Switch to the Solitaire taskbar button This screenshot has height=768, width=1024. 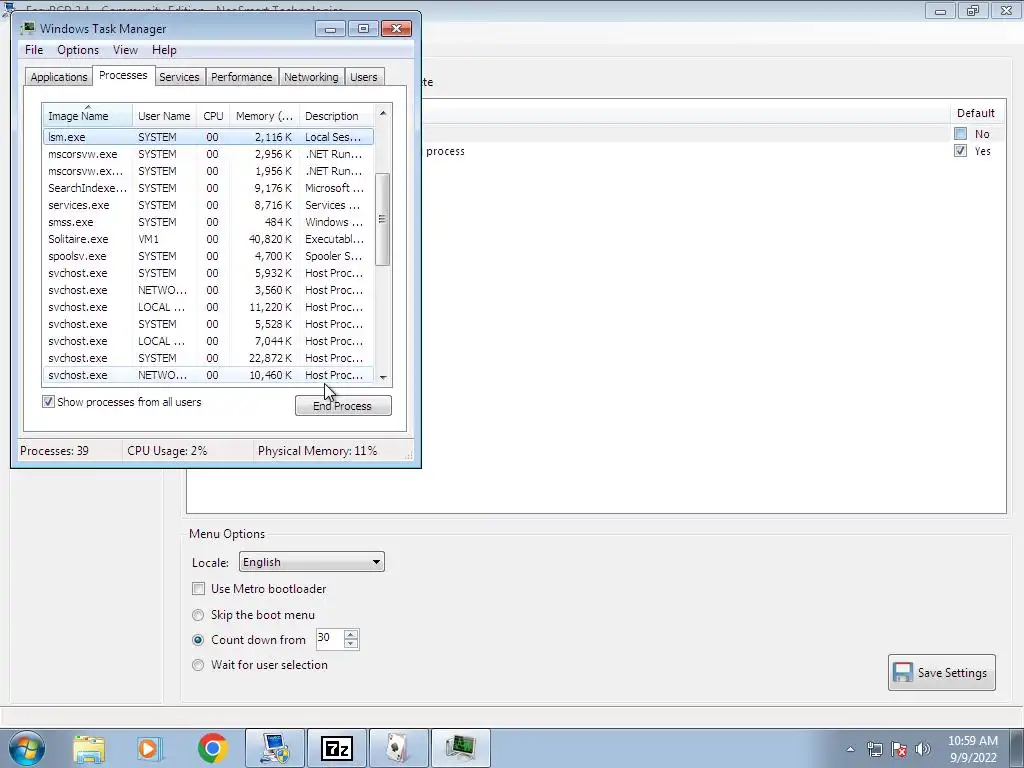(x=399, y=748)
